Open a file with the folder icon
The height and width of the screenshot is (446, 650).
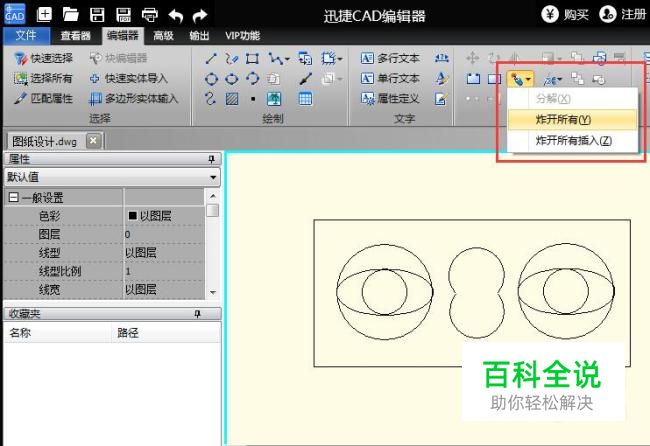pos(71,15)
